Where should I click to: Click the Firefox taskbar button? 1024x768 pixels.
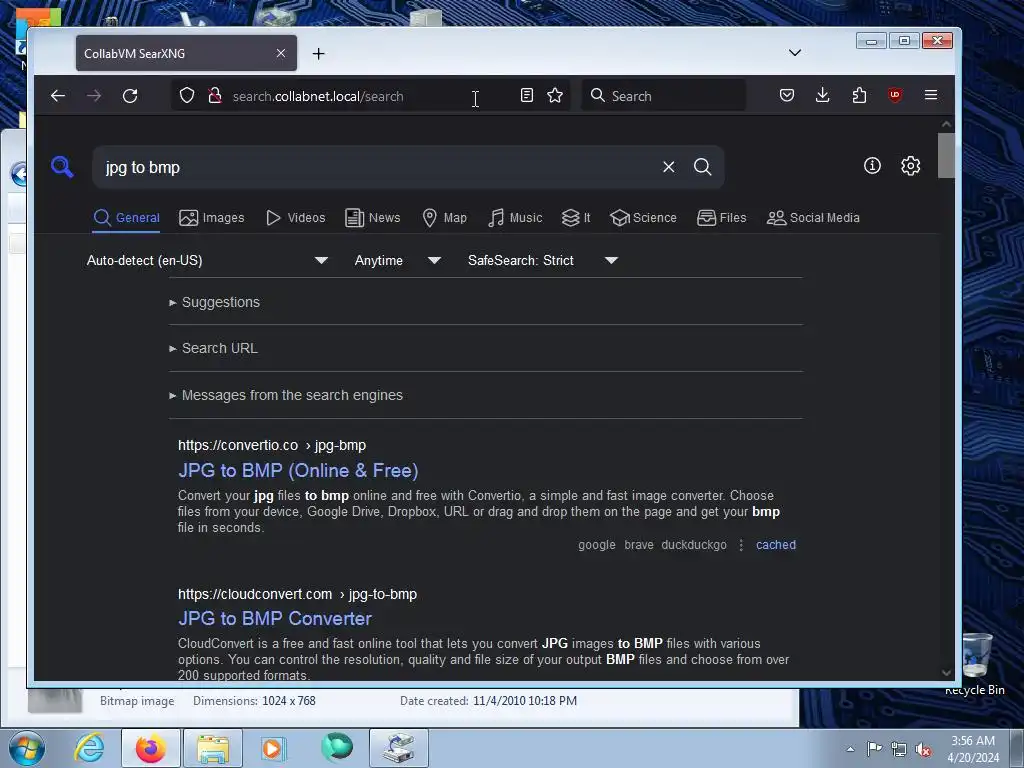151,748
